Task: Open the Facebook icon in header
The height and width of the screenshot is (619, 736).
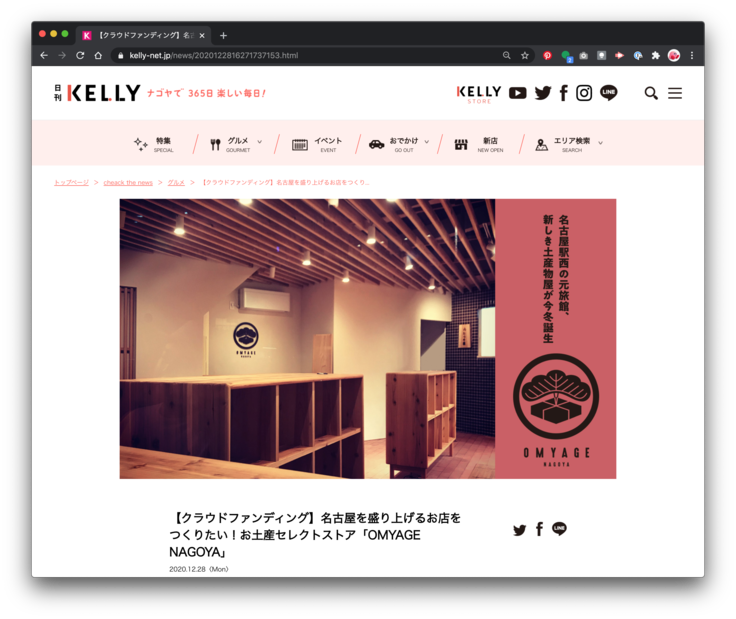Action: pos(564,93)
